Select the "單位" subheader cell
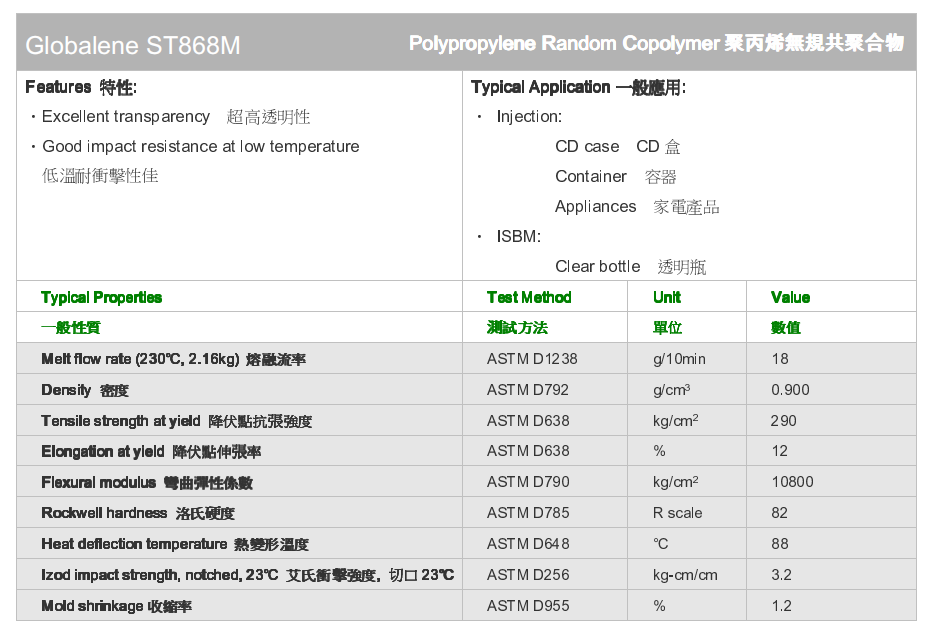 point(667,327)
